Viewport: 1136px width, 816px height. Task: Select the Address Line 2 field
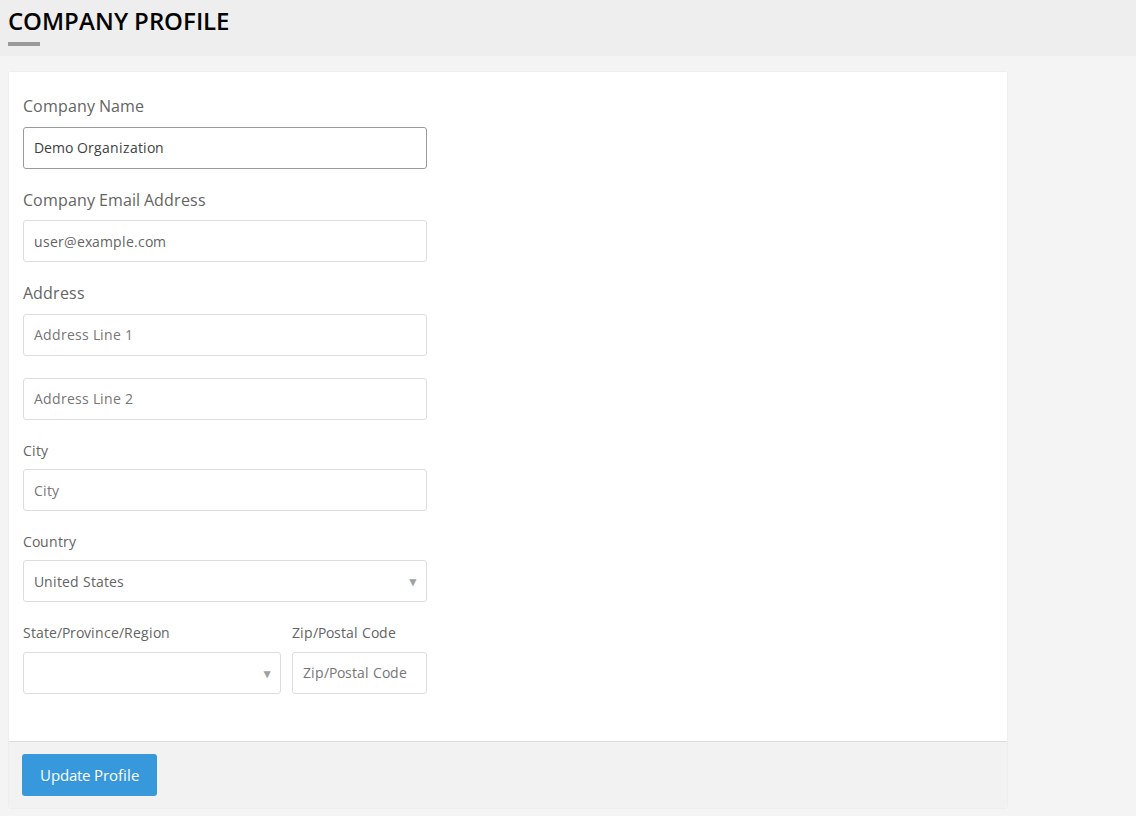[x=225, y=399]
